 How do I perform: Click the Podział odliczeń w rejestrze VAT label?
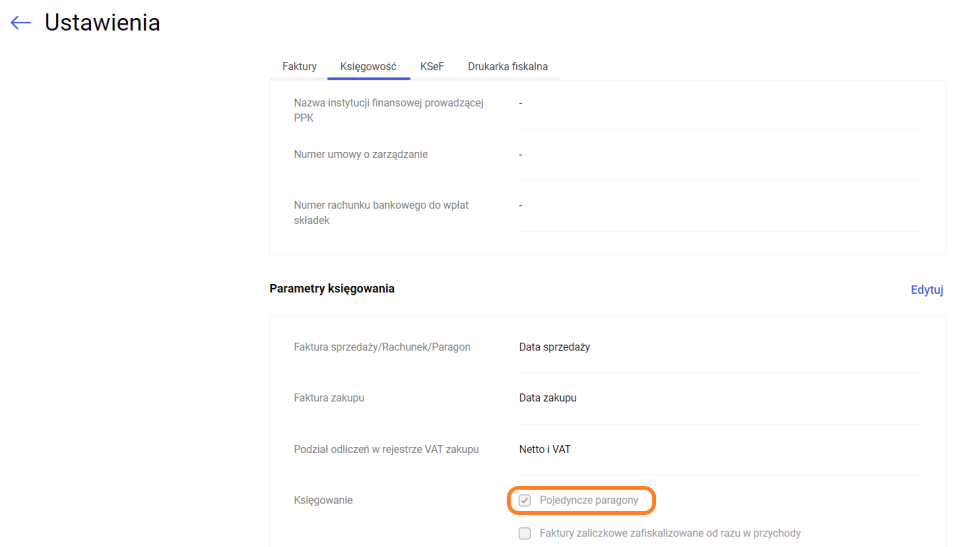[386, 450]
